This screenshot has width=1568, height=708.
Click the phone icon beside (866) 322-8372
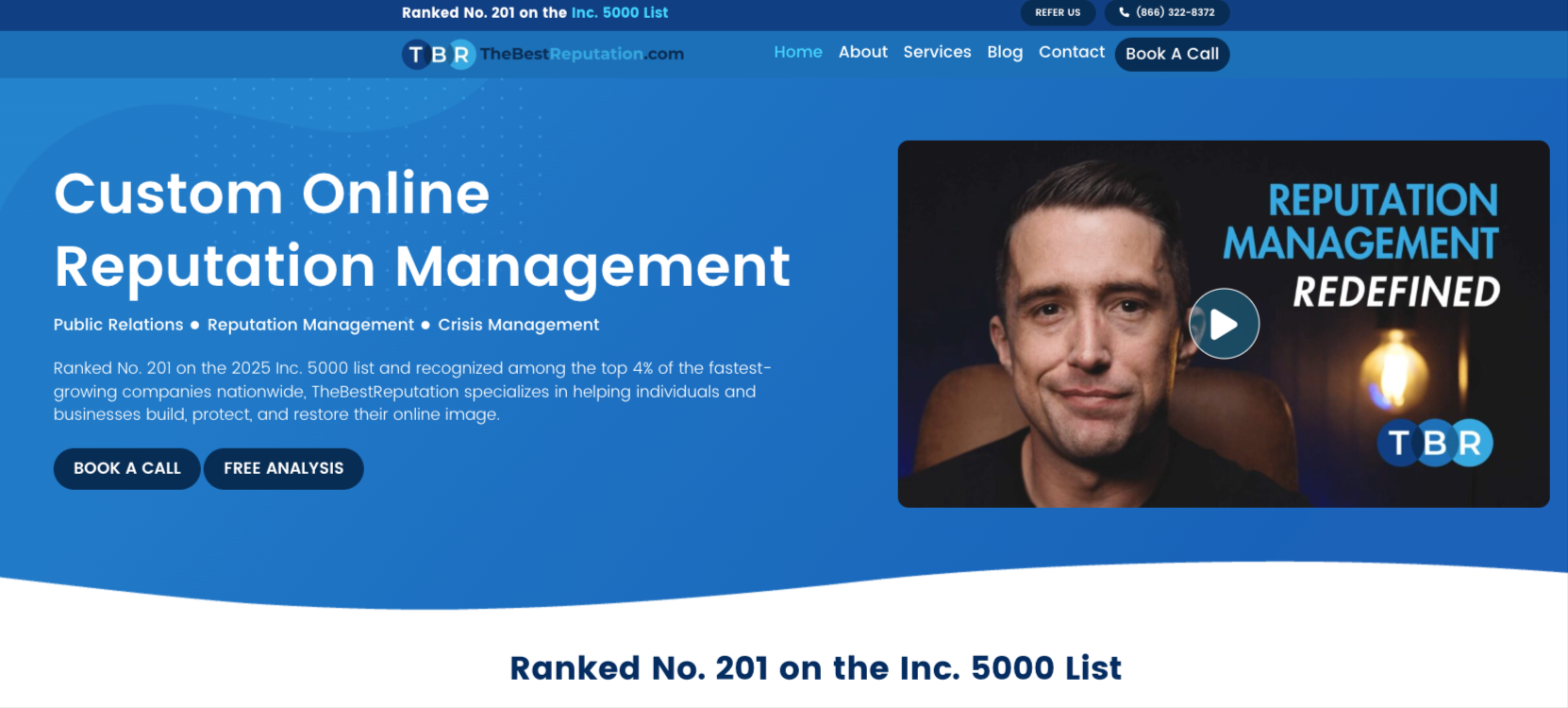1124,12
